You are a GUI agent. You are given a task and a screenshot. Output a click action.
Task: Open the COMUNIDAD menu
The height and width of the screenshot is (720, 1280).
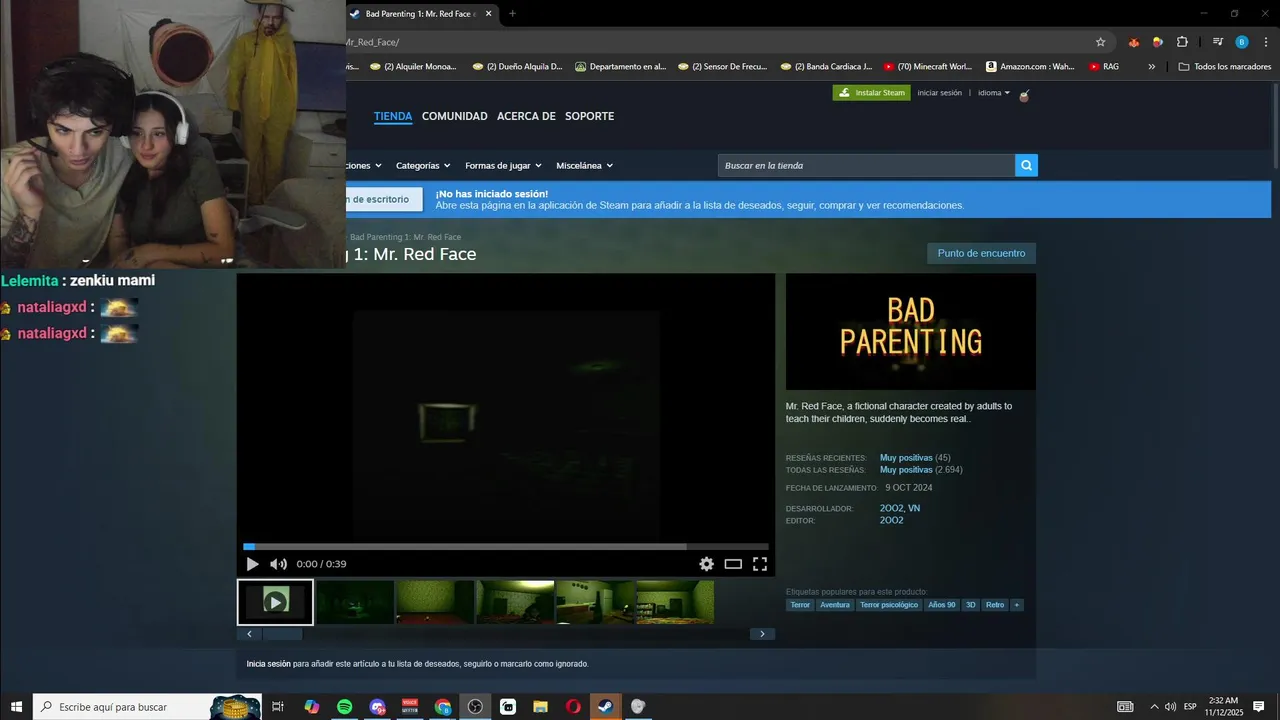tap(455, 116)
